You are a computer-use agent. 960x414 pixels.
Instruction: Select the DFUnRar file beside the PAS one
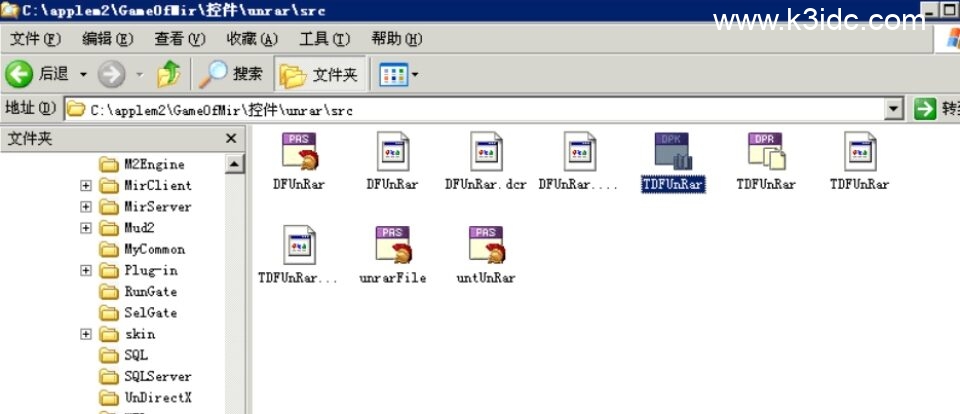pos(392,162)
